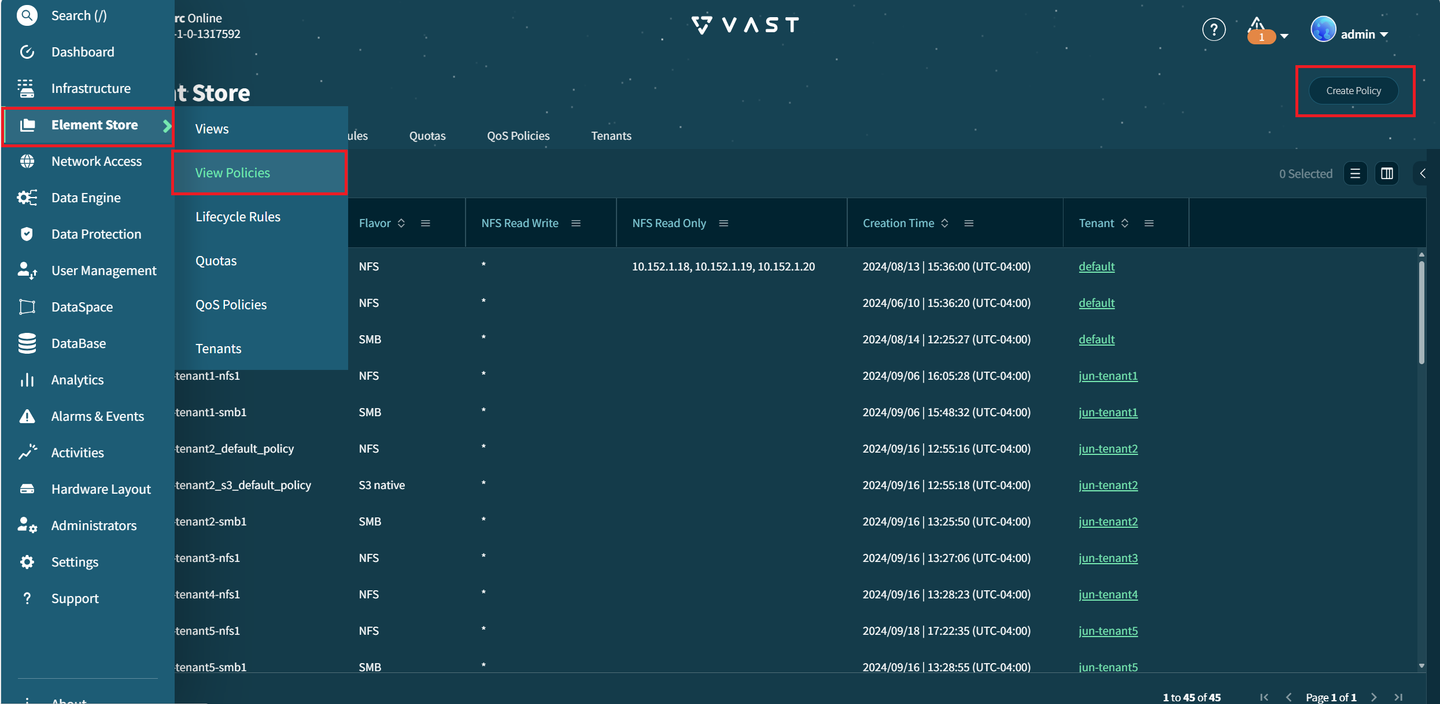Open NFS Read Write column menu icon
The width and height of the screenshot is (1440, 704).
pos(576,223)
